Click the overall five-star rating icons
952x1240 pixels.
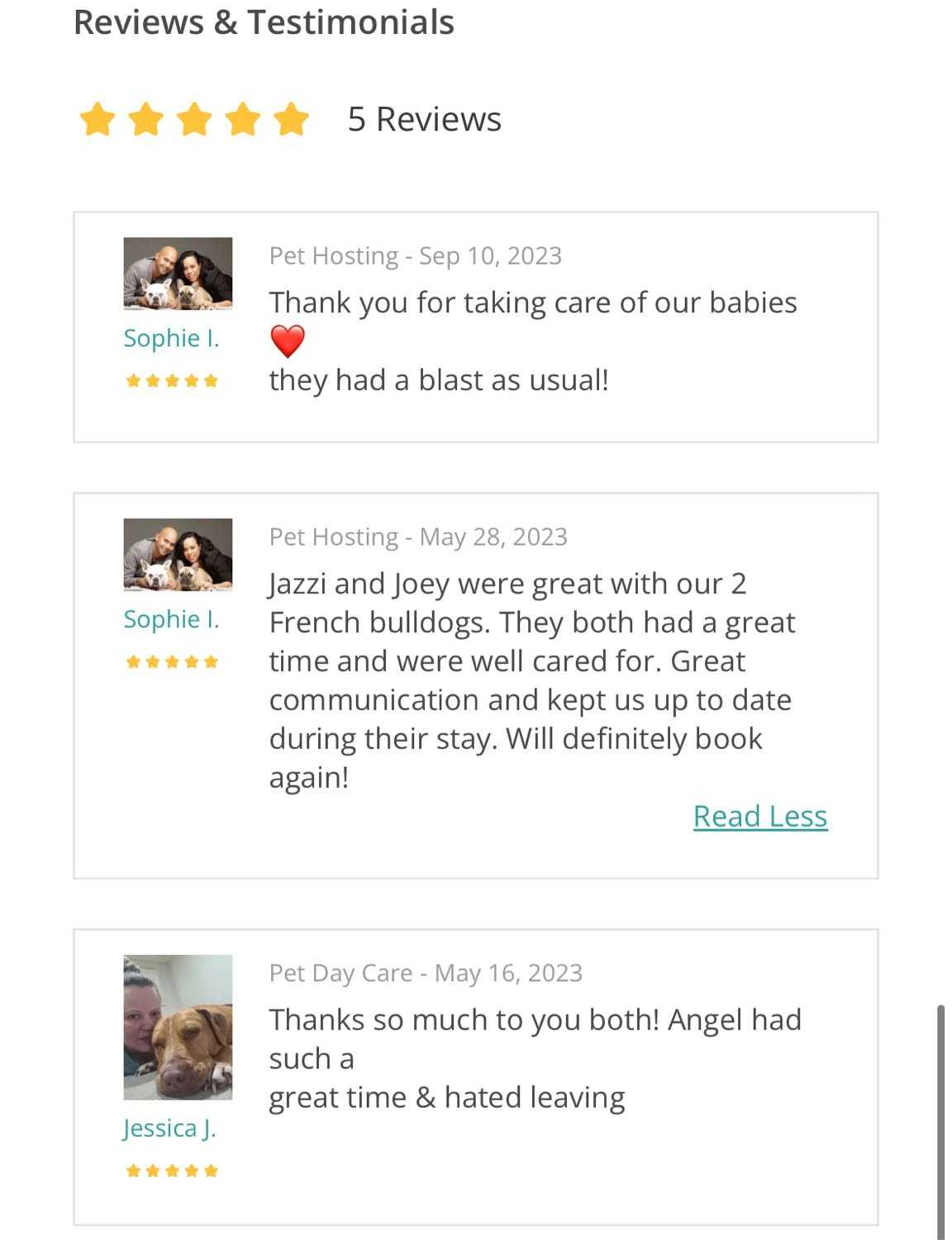(193, 119)
